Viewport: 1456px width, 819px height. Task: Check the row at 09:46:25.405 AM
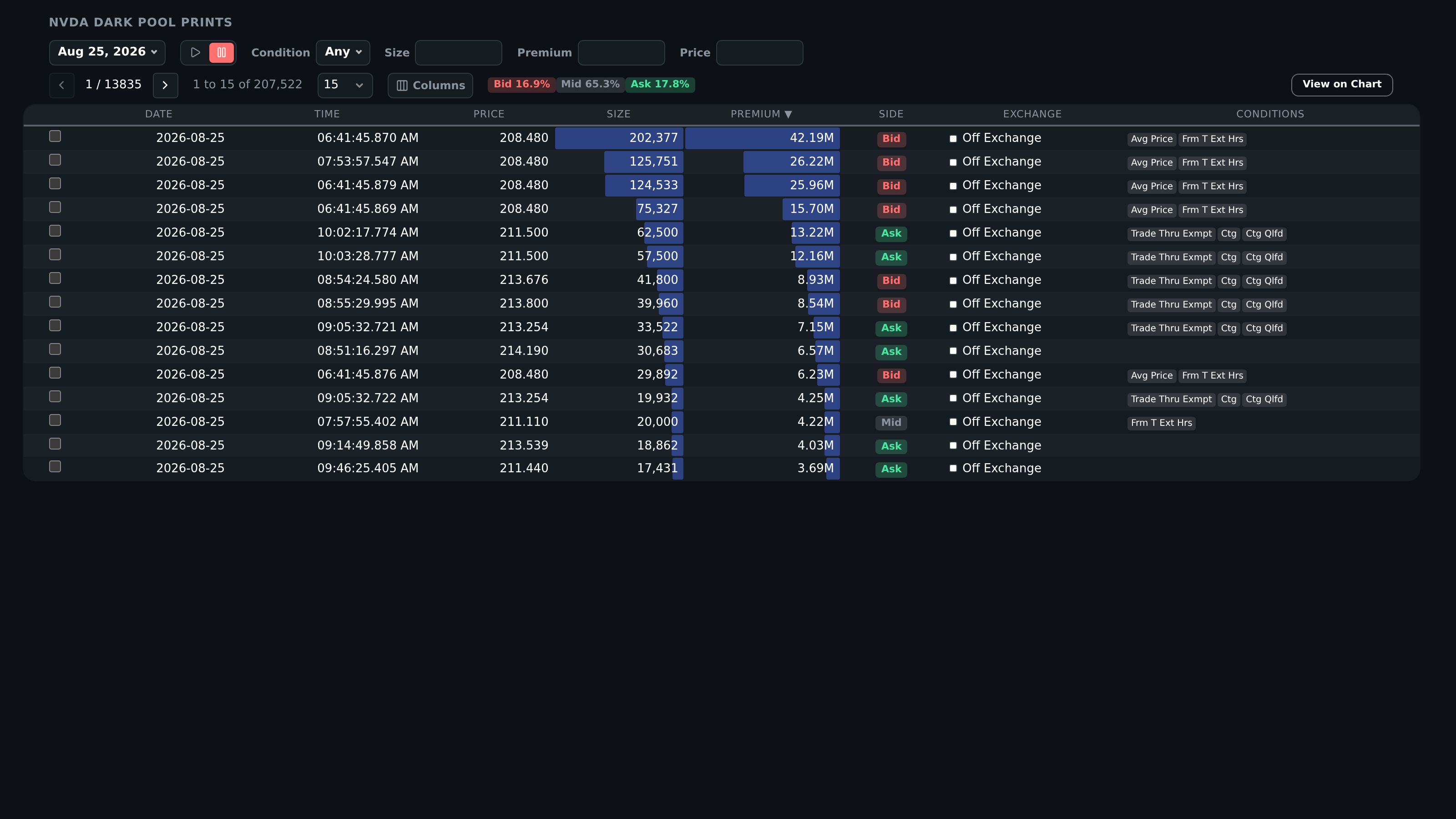[x=55, y=466]
